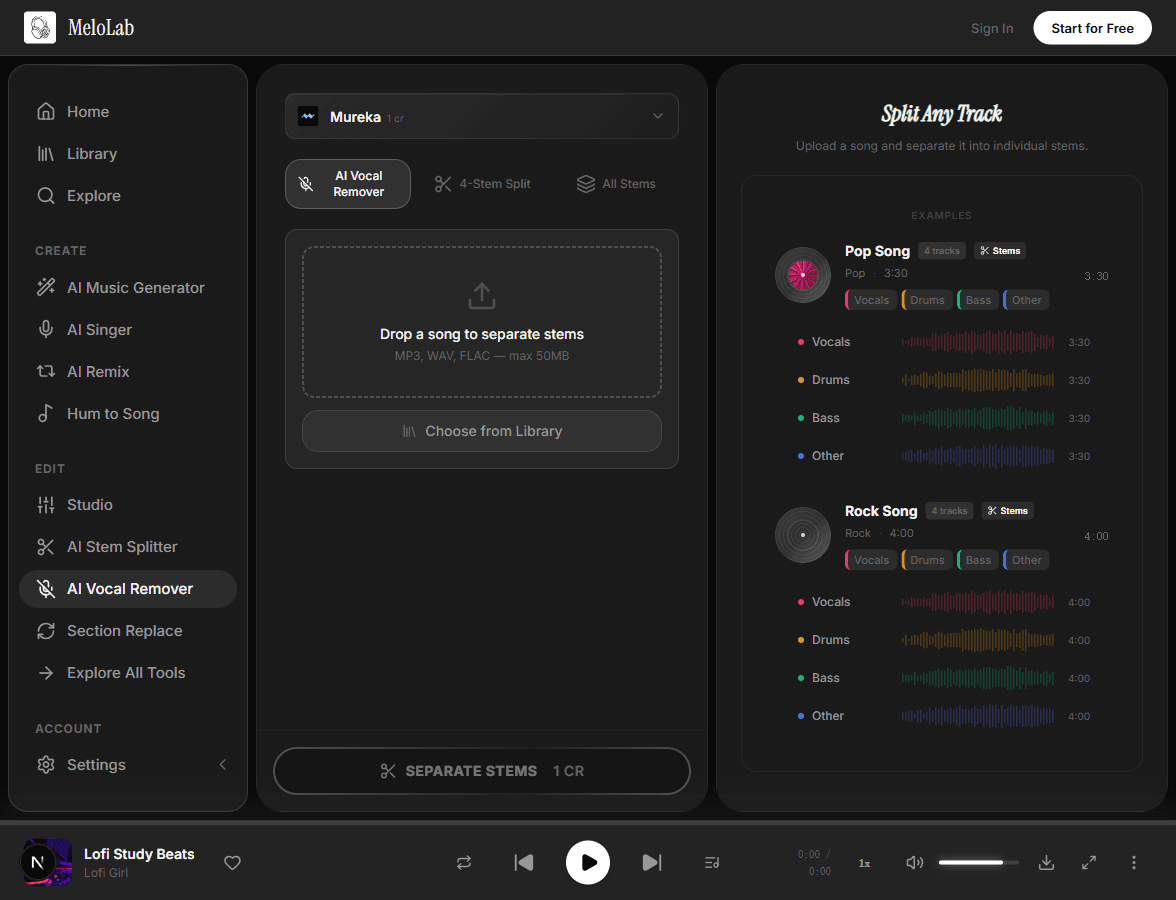Click Pop Song Vocals waveform
1176x900 pixels.
[977, 342]
